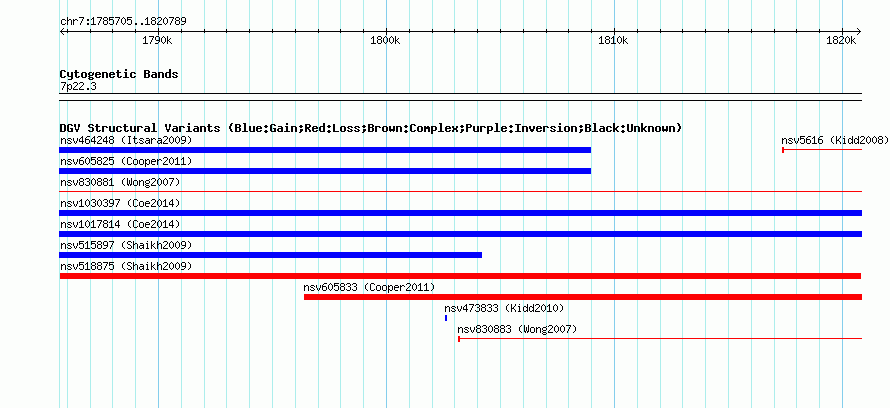Click the nsv830881 (Wong2007) label

tap(120, 182)
